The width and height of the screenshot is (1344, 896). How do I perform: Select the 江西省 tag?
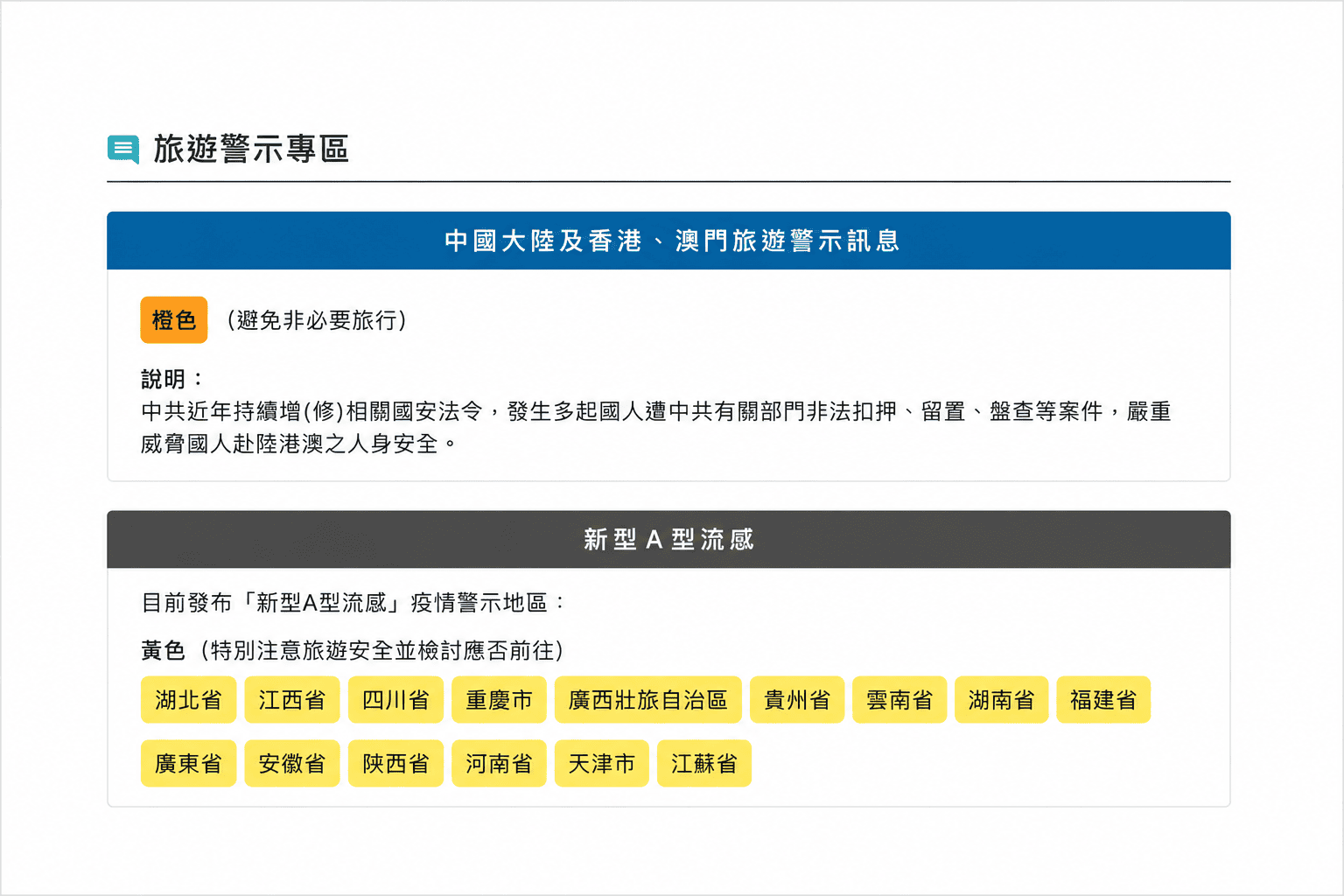click(292, 700)
